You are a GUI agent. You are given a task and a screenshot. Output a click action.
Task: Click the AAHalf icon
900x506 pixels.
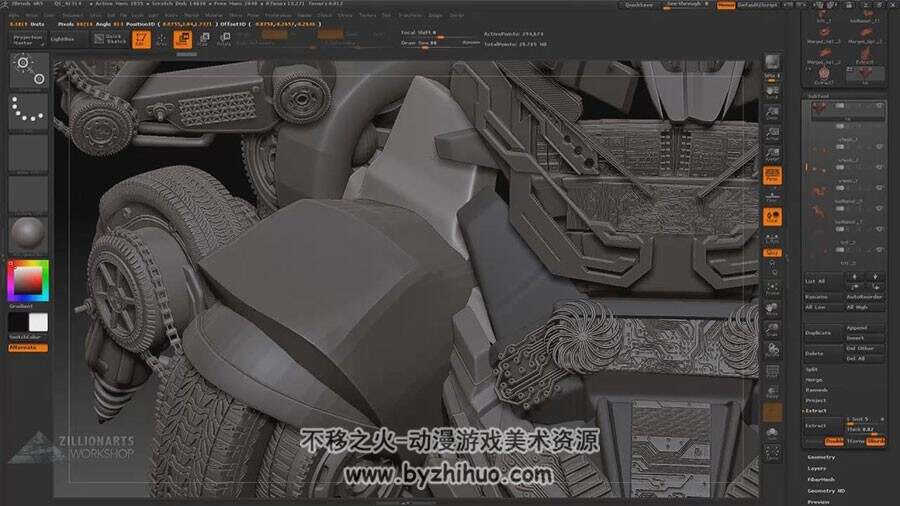[x=772, y=155]
